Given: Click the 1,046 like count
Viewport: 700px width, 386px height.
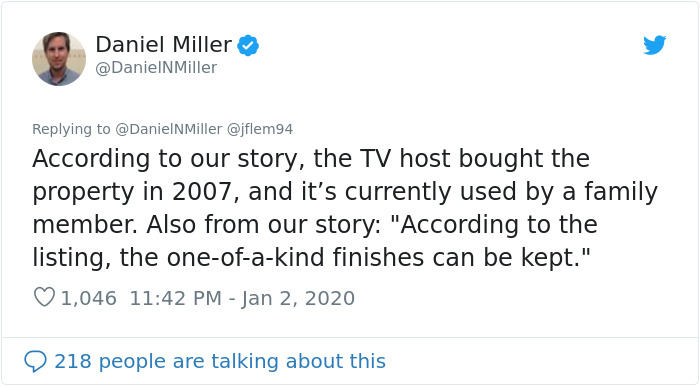Looking at the screenshot, I should 88,298.
